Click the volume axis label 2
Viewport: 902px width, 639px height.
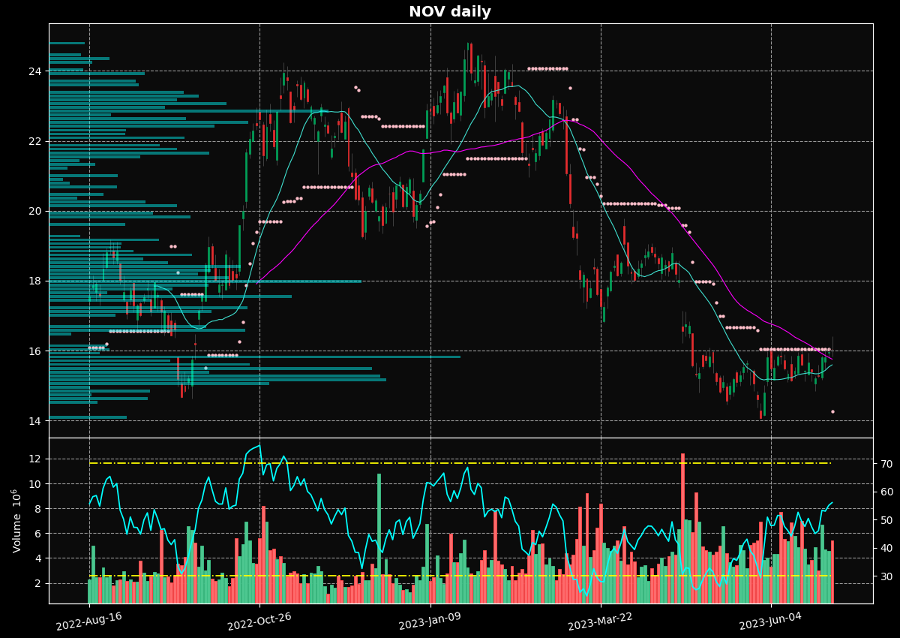(39, 583)
